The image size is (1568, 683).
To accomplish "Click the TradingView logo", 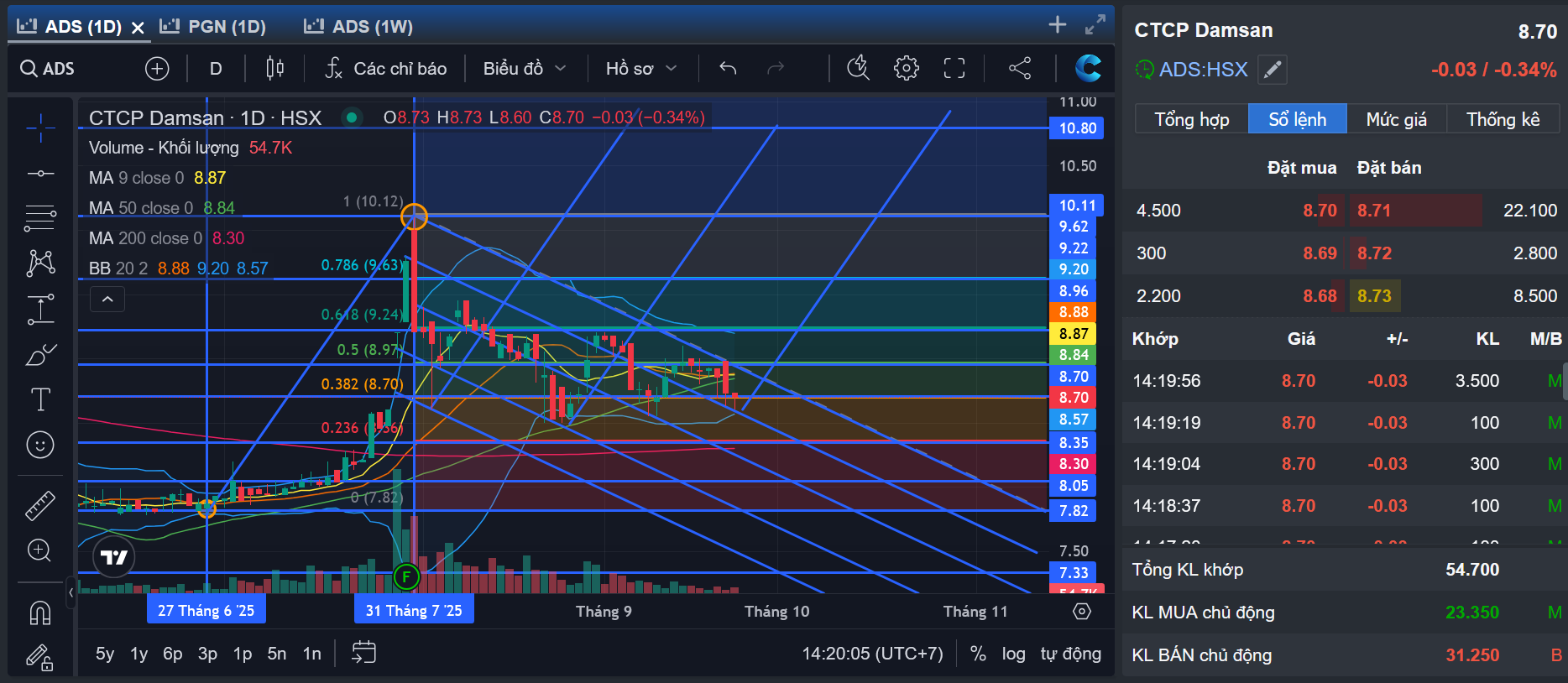I will [x=114, y=557].
